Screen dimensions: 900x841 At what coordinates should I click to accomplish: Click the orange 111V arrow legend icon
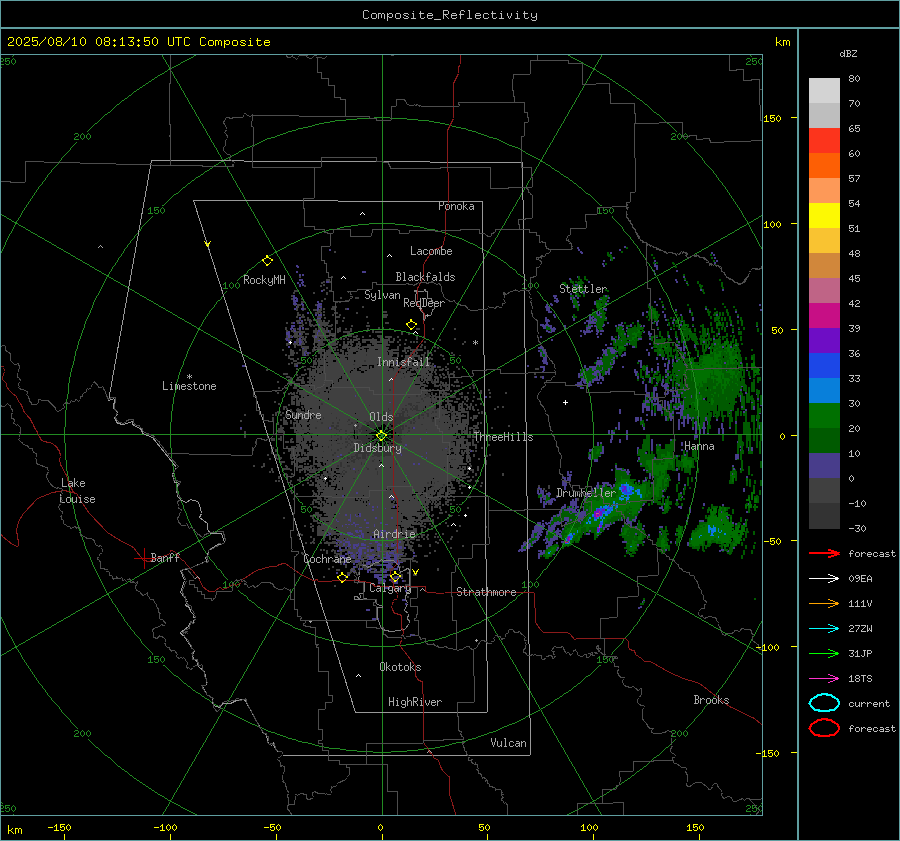[x=824, y=603]
